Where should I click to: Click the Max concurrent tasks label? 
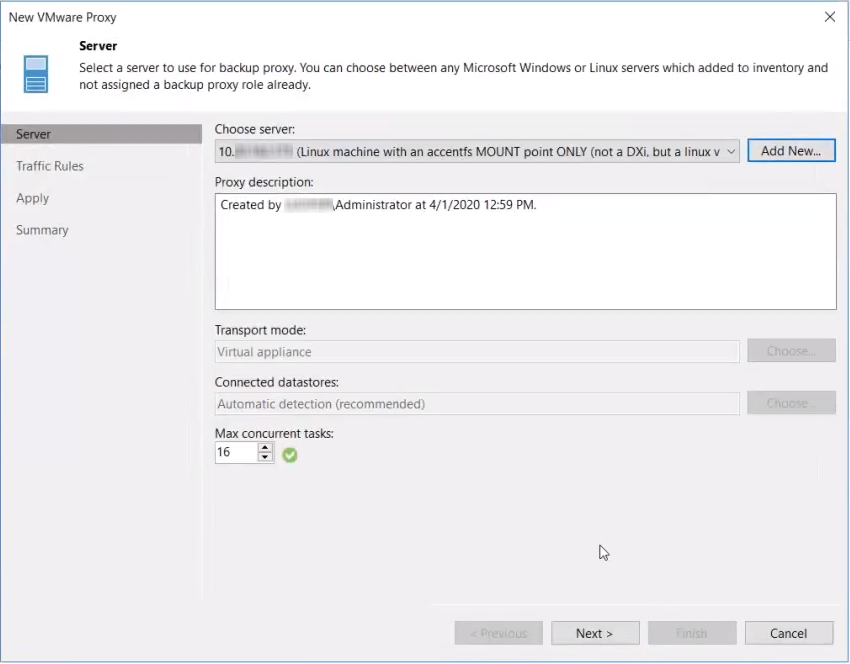click(x=274, y=434)
